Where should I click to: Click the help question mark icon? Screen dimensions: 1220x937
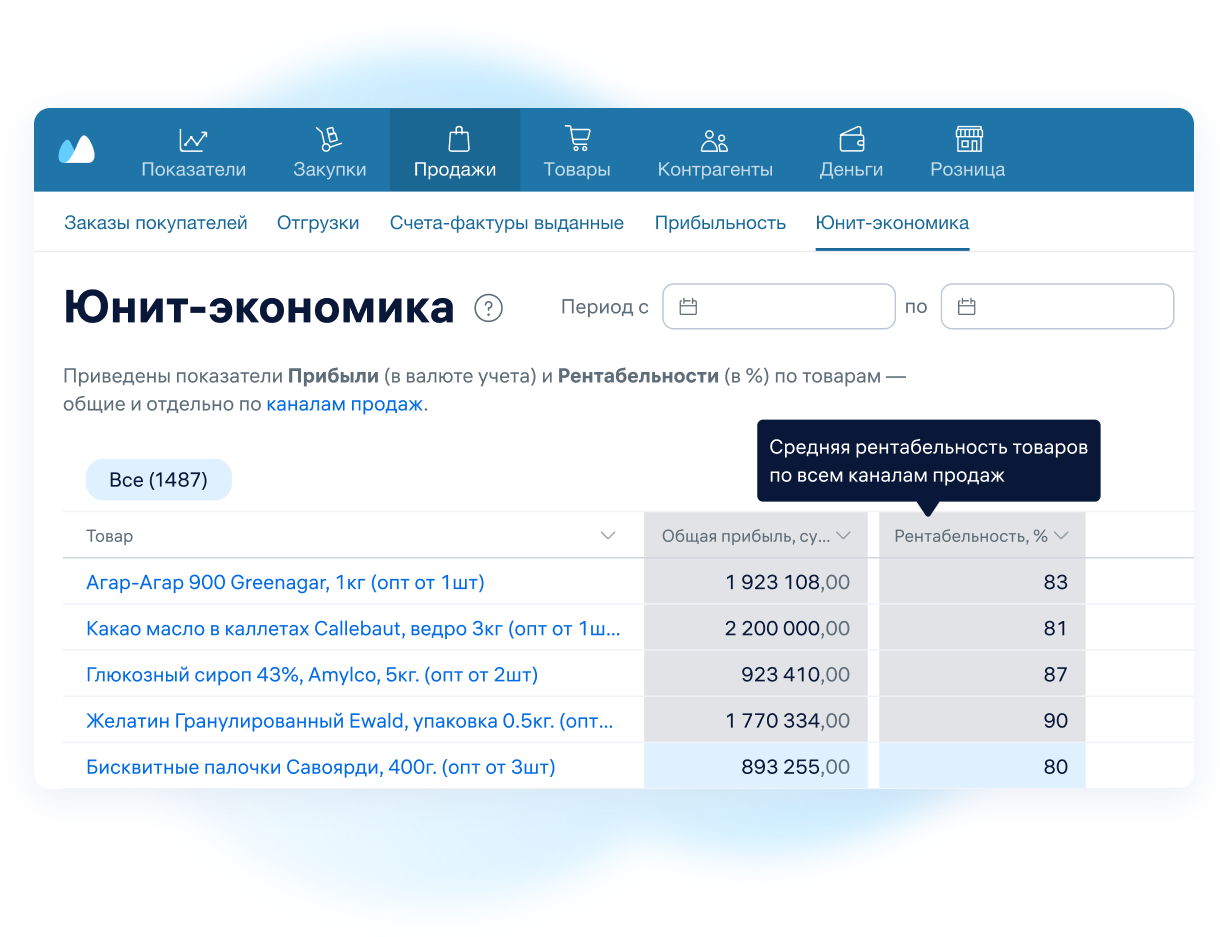coord(489,309)
